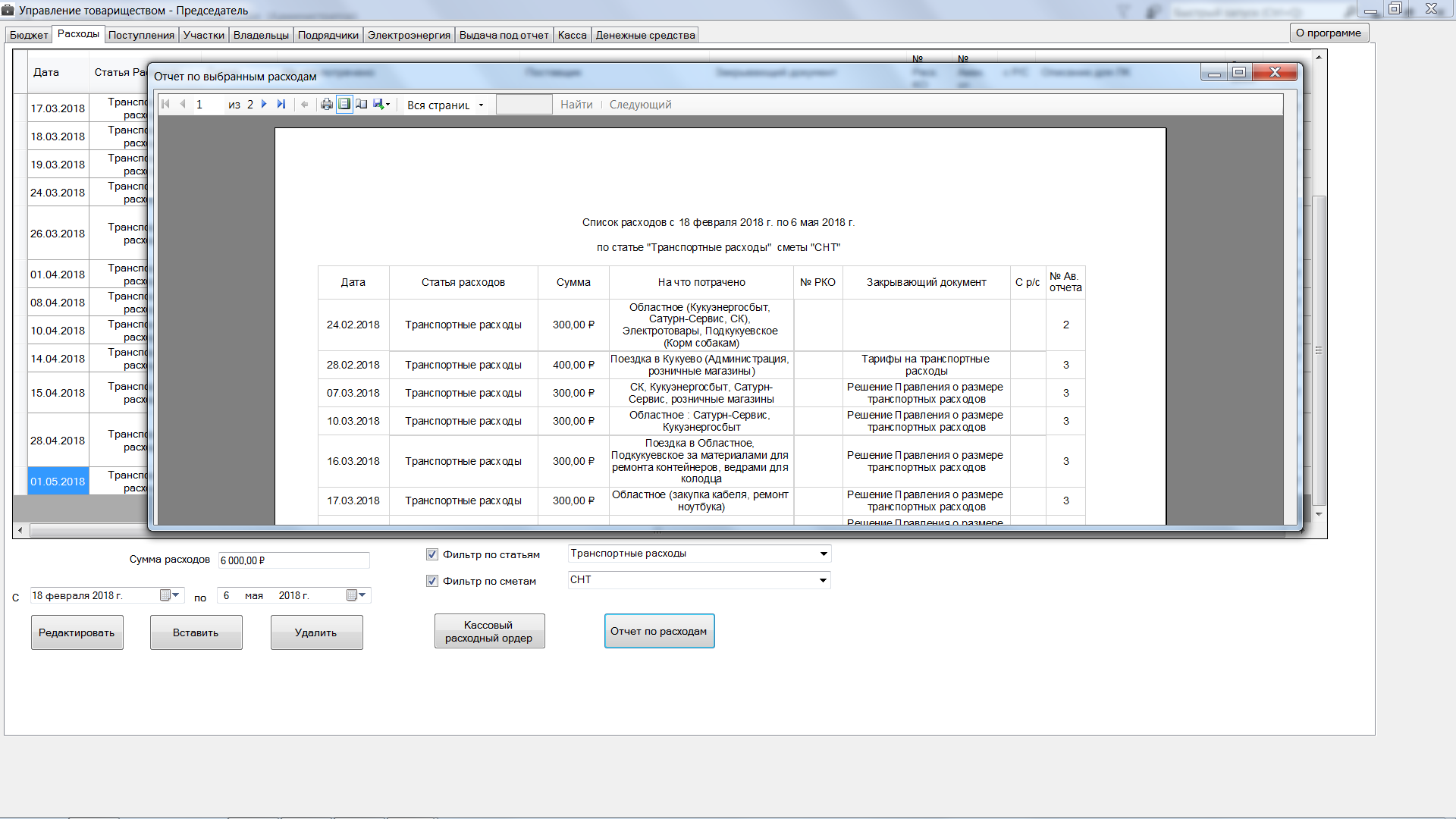Open page setup icon

[362, 105]
